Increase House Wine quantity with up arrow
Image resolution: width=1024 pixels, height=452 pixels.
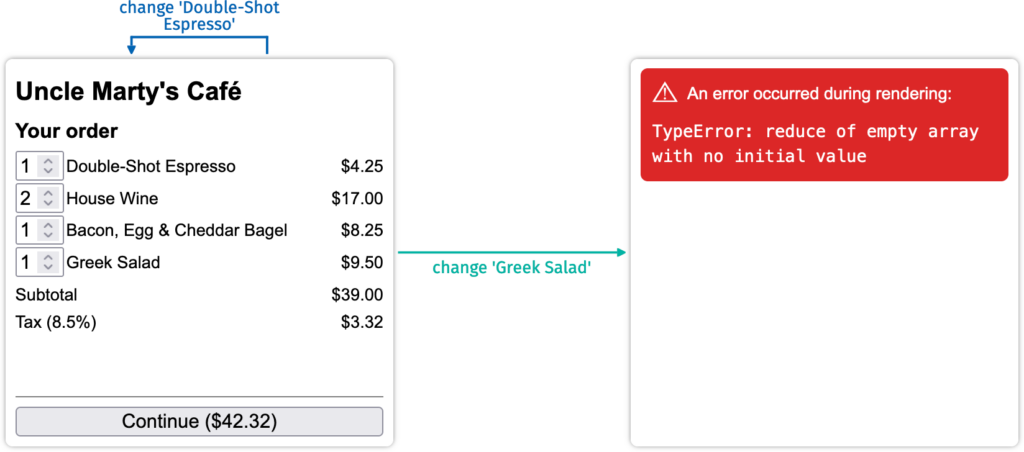(48, 193)
